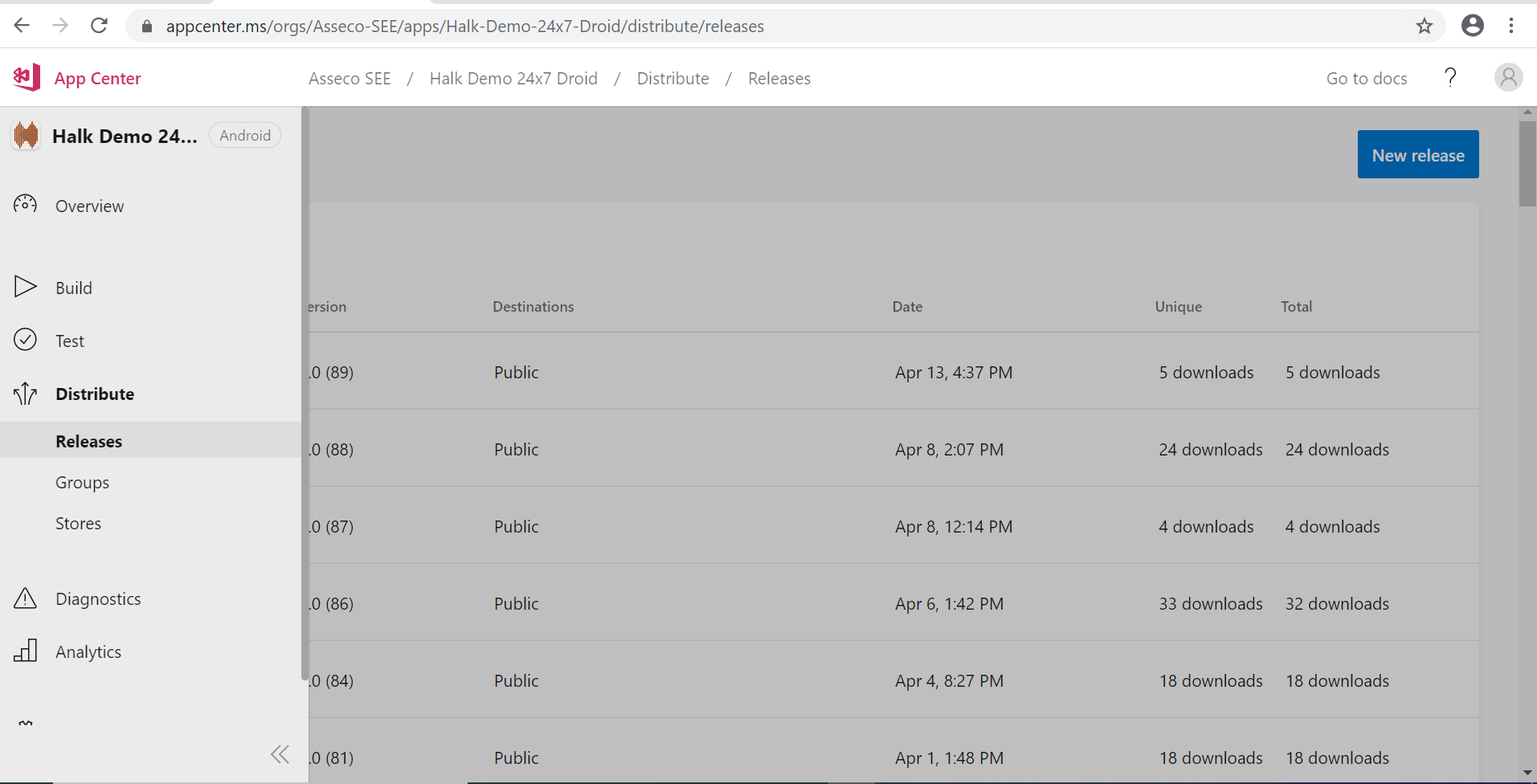1537x784 pixels.
Task: Click App Center home link
Action: [97, 79]
